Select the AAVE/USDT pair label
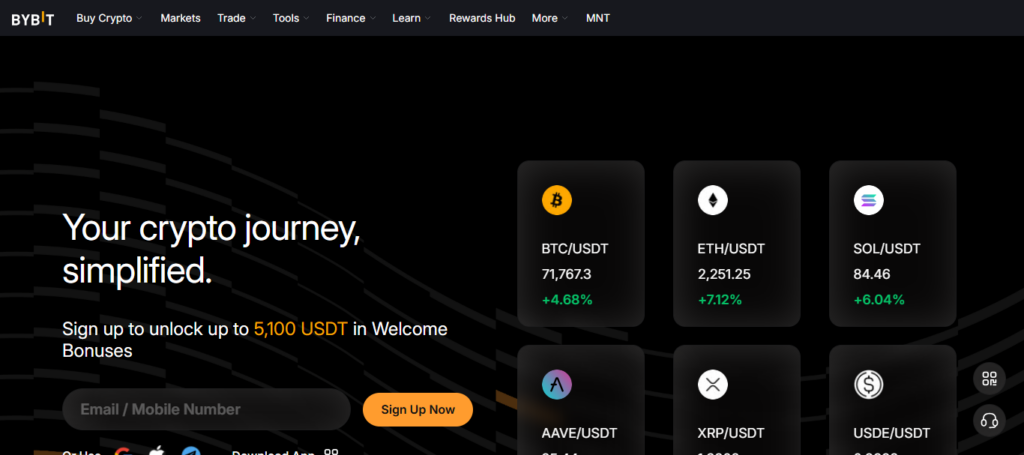This screenshot has height=455, width=1024. [579, 433]
